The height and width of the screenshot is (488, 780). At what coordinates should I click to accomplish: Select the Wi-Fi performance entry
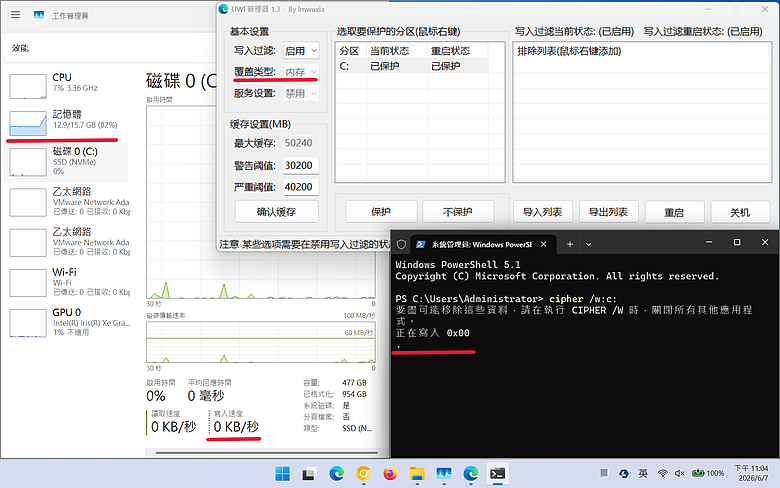tap(68, 282)
